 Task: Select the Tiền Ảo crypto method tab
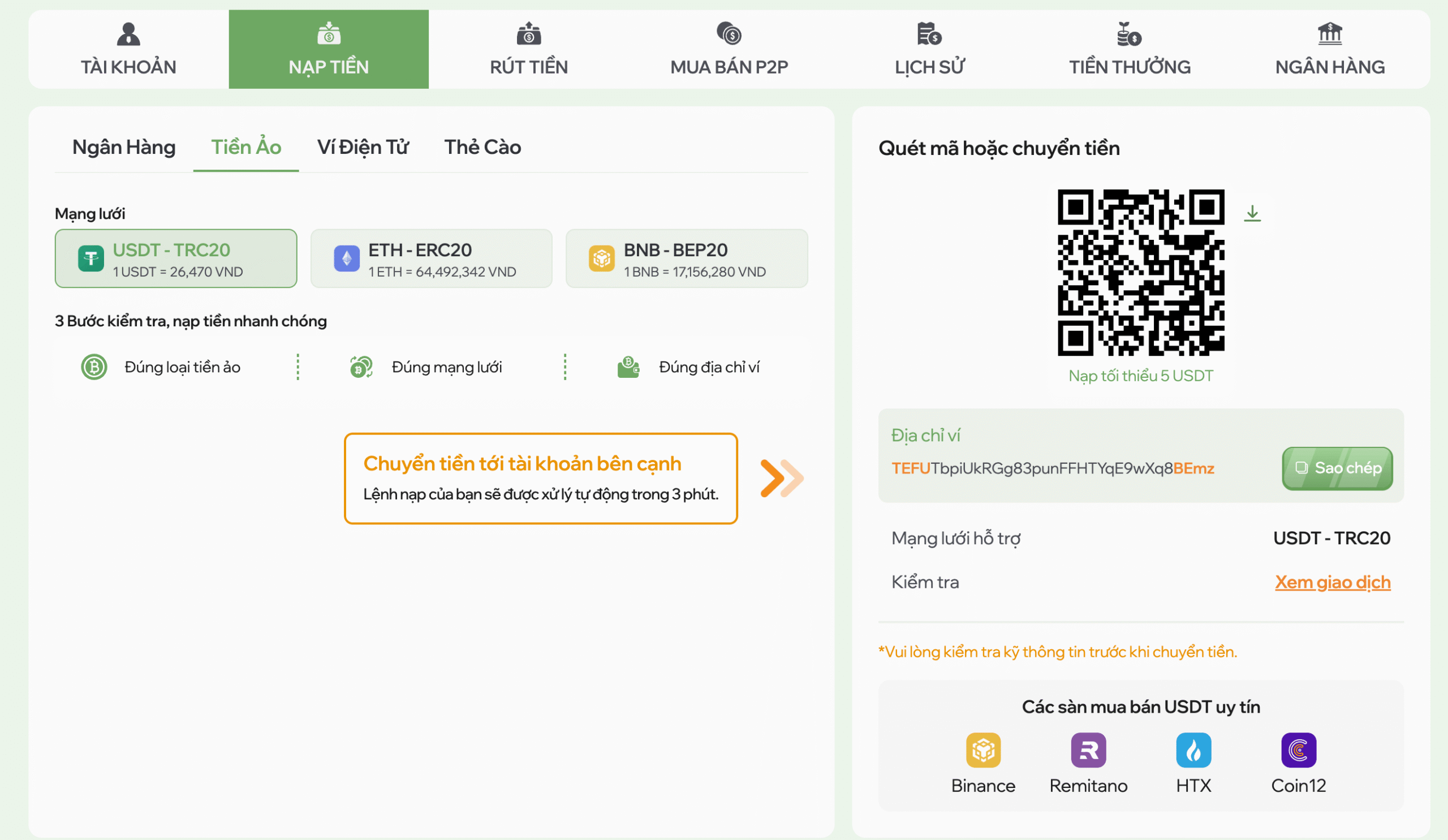pyautogui.click(x=246, y=147)
